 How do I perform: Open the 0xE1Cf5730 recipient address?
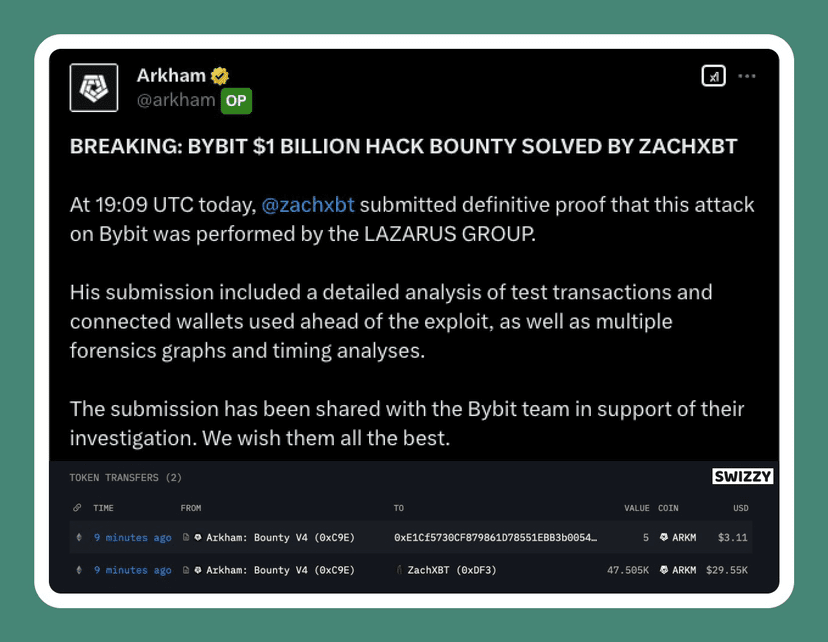496,538
